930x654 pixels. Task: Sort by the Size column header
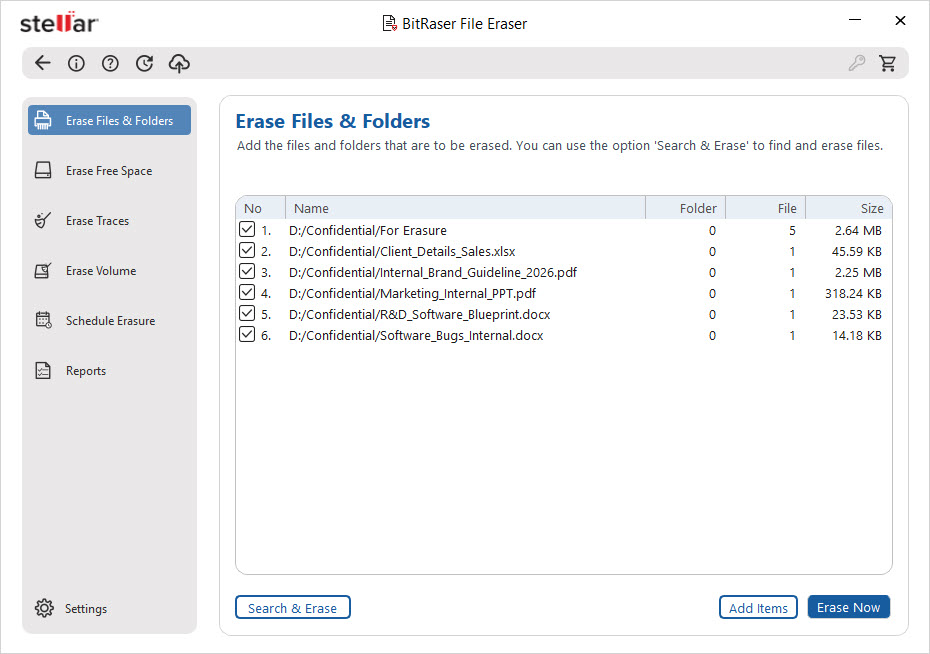click(848, 208)
